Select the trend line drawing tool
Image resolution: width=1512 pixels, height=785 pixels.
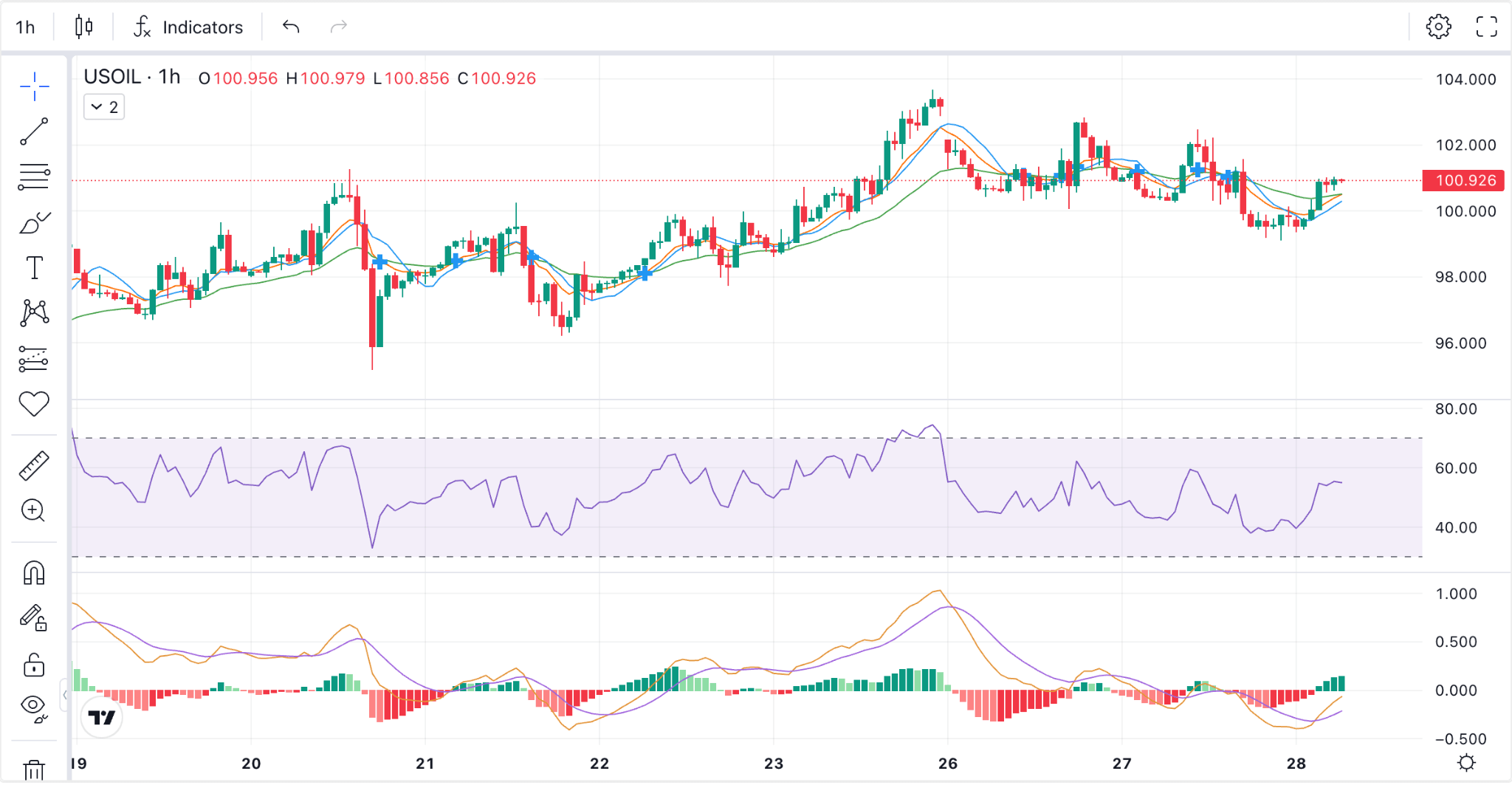click(x=34, y=131)
